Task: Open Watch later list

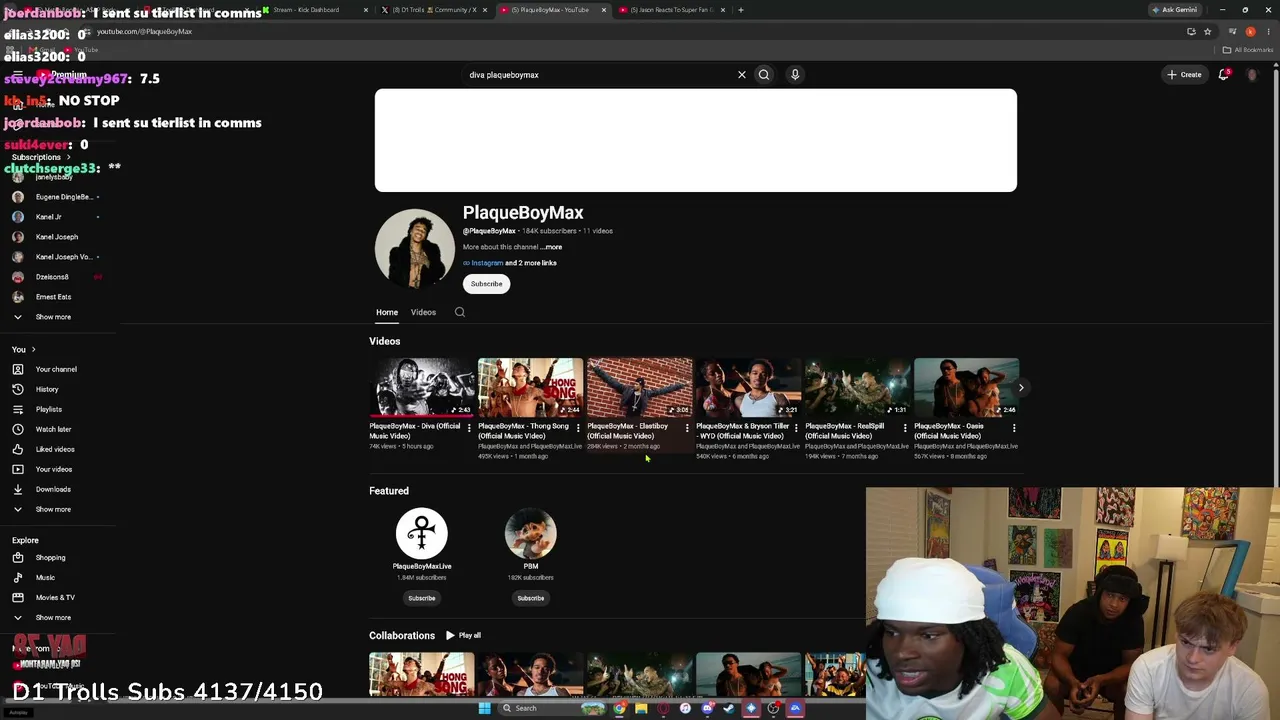Action: click(x=53, y=429)
